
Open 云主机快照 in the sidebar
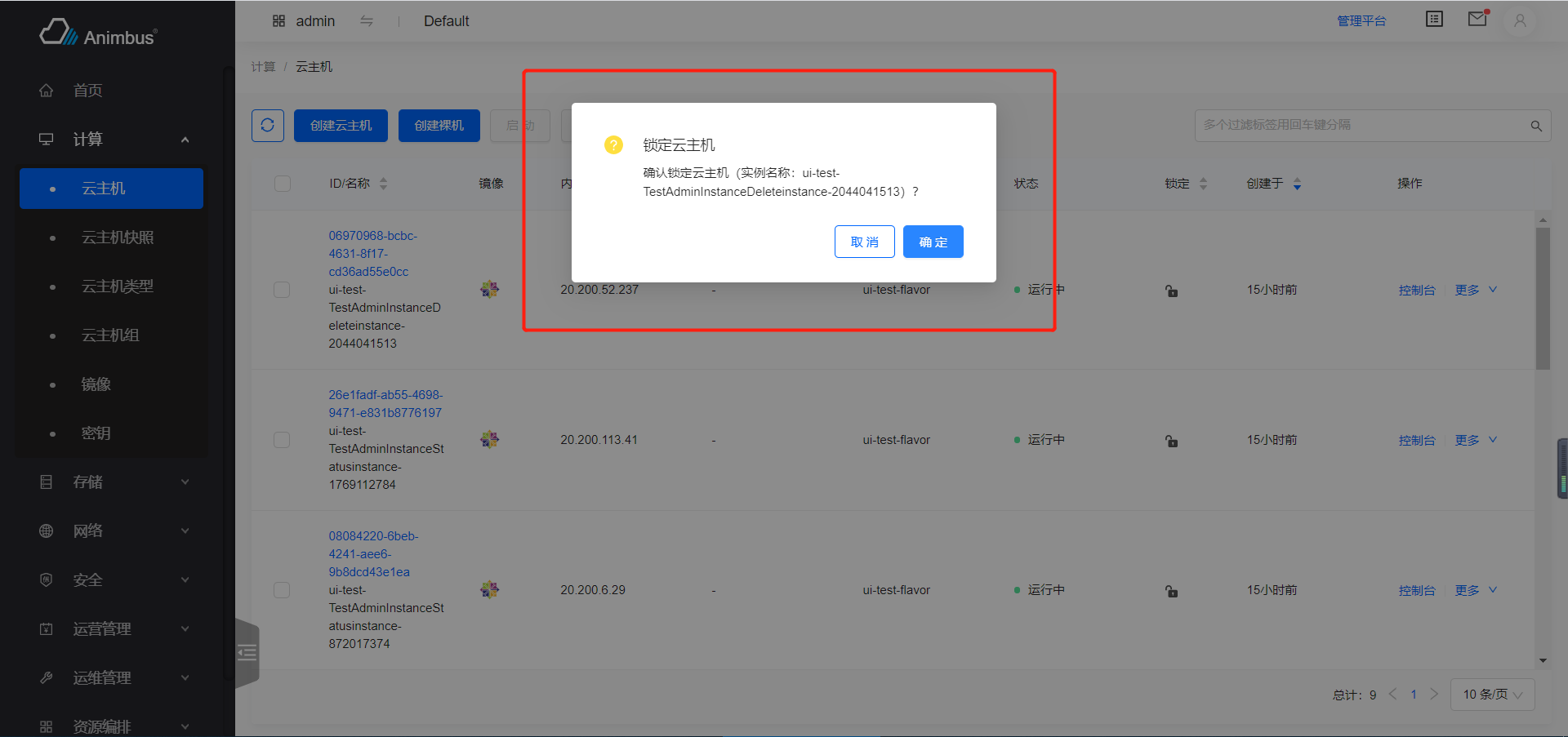[x=118, y=238]
